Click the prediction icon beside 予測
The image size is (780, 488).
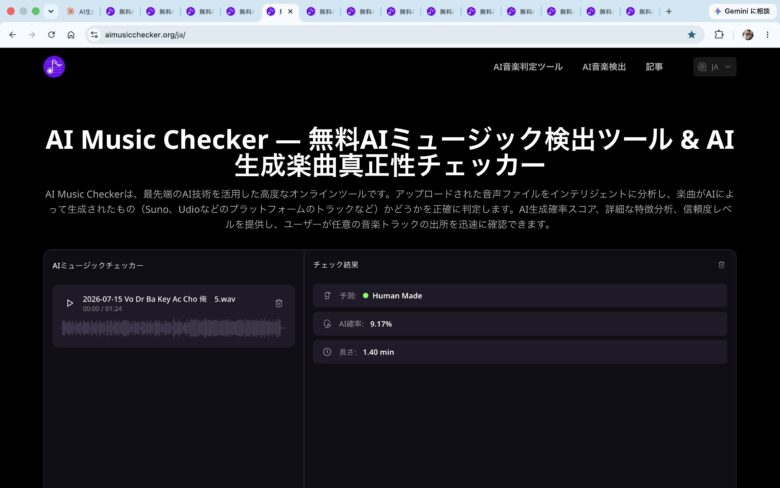[327, 295]
